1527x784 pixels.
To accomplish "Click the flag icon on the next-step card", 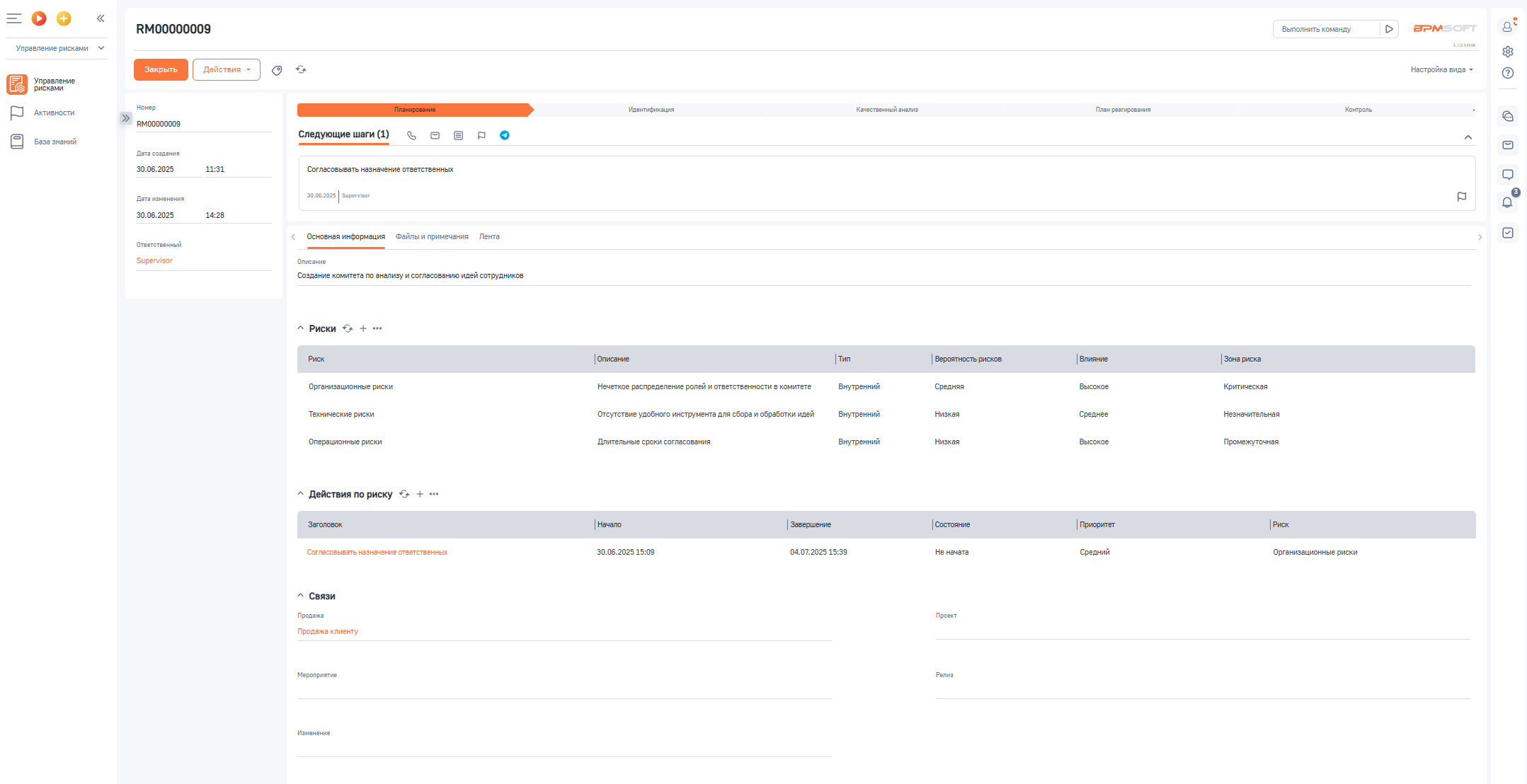I will (x=1461, y=197).
